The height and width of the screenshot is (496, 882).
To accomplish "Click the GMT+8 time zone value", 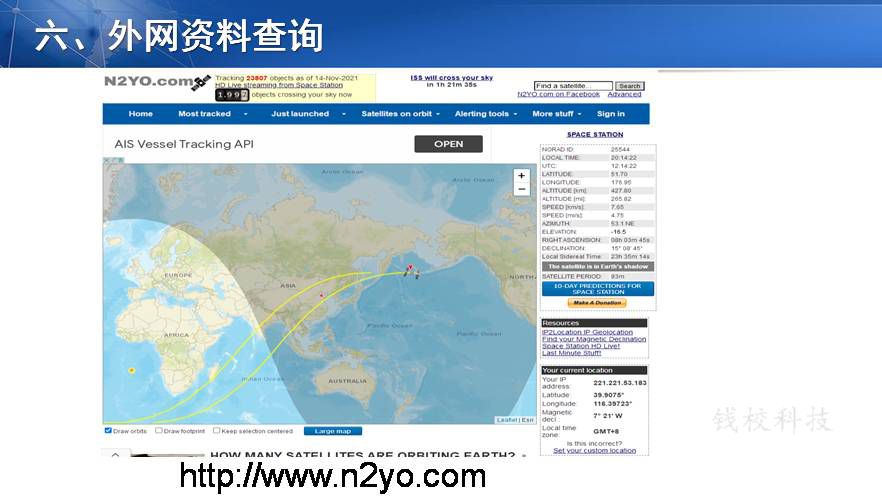I will [x=606, y=431].
